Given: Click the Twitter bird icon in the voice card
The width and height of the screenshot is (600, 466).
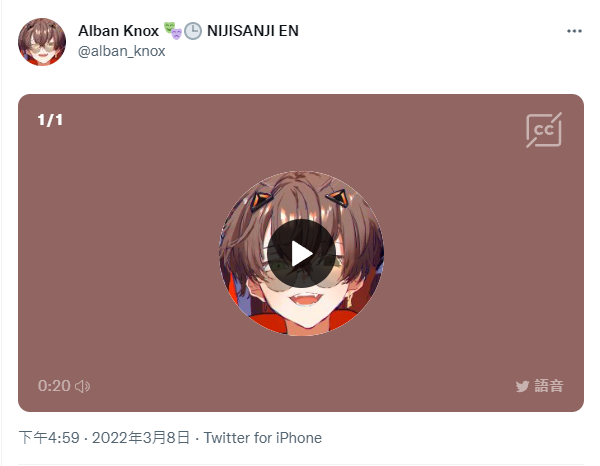Looking at the screenshot, I should click(522, 386).
